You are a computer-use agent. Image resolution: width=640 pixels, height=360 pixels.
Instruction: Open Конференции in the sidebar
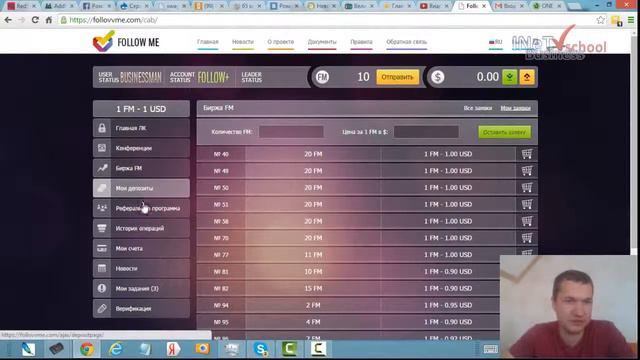pyautogui.click(x=141, y=148)
